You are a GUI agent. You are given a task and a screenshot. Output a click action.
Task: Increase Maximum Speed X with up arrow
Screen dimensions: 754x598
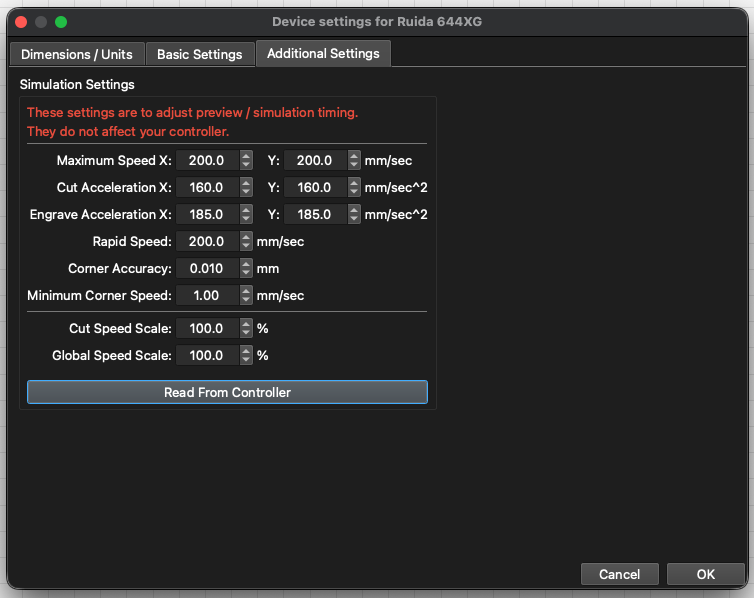(x=246, y=156)
